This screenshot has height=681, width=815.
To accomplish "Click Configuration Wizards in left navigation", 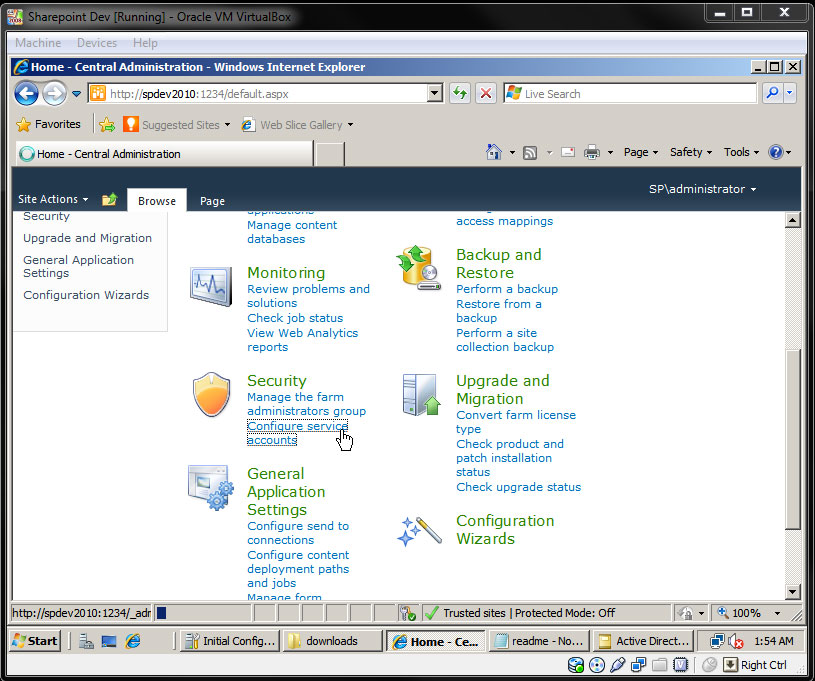I will pos(86,295).
